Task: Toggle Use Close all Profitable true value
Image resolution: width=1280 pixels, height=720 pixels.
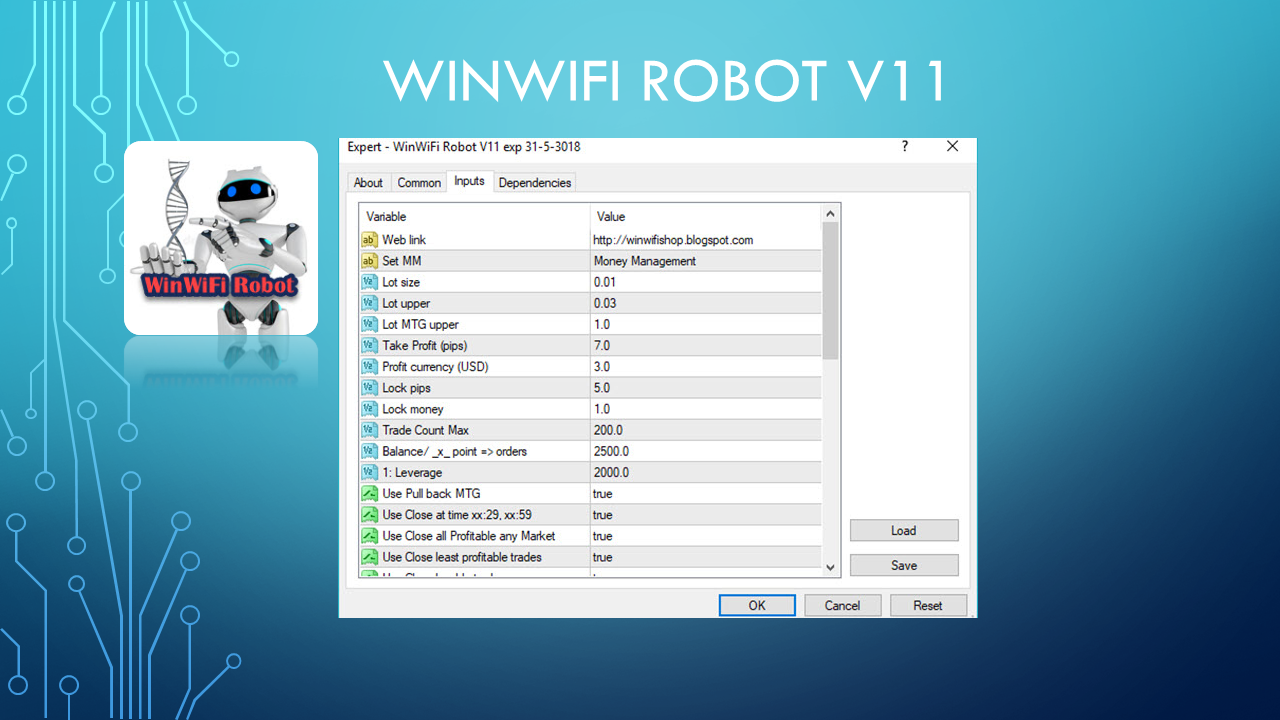Action: [705, 536]
